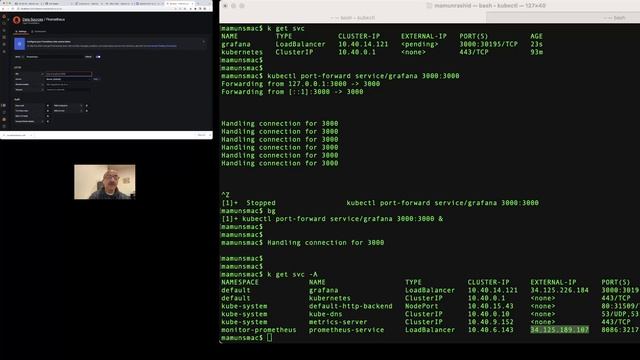Image resolution: width=640 pixels, height=360 pixels.
Task: Click the '[1]+ Stopped' job line
Action: (x=380, y=203)
